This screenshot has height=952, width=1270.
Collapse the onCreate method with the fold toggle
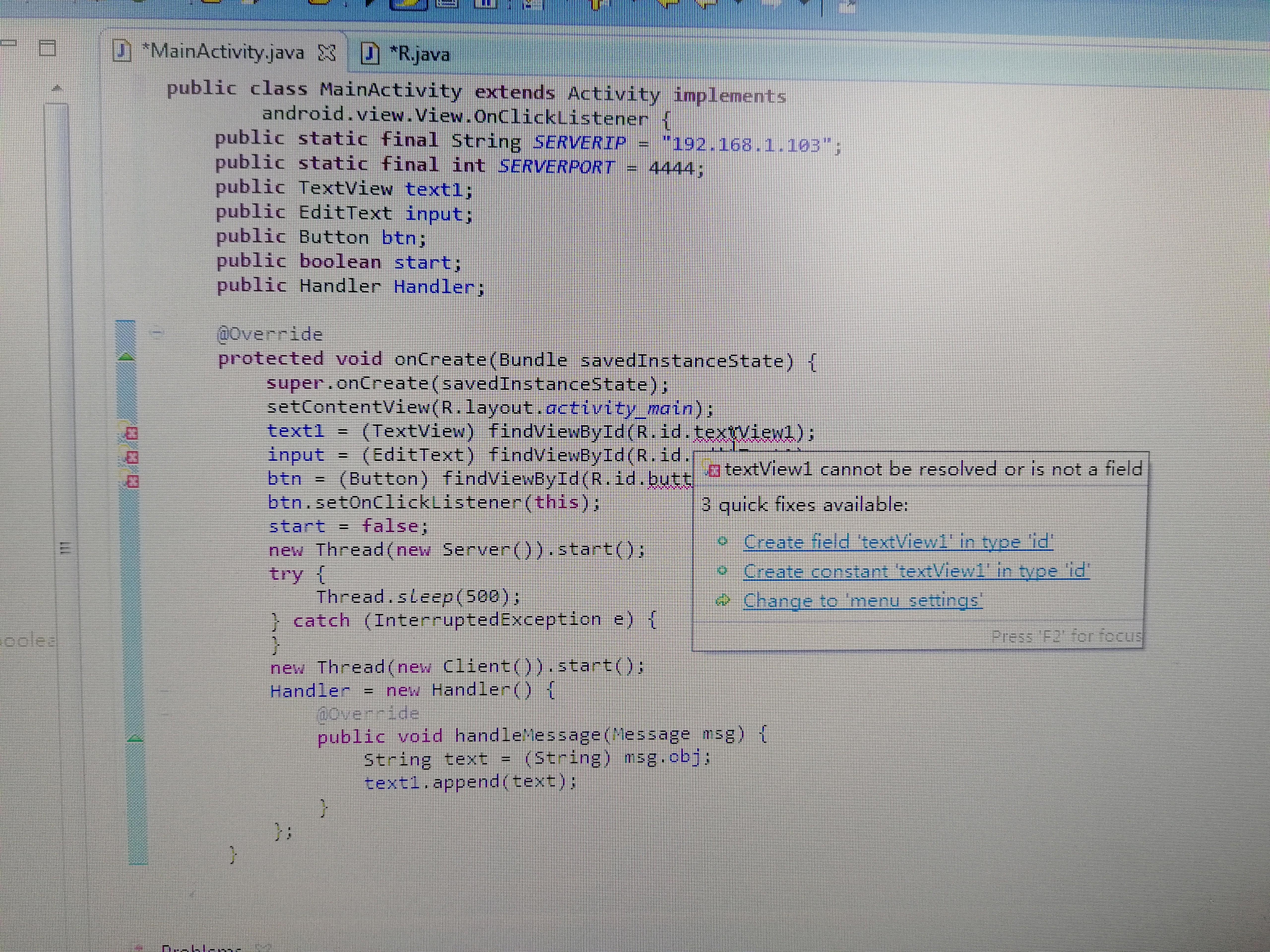[x=157, y=332]
